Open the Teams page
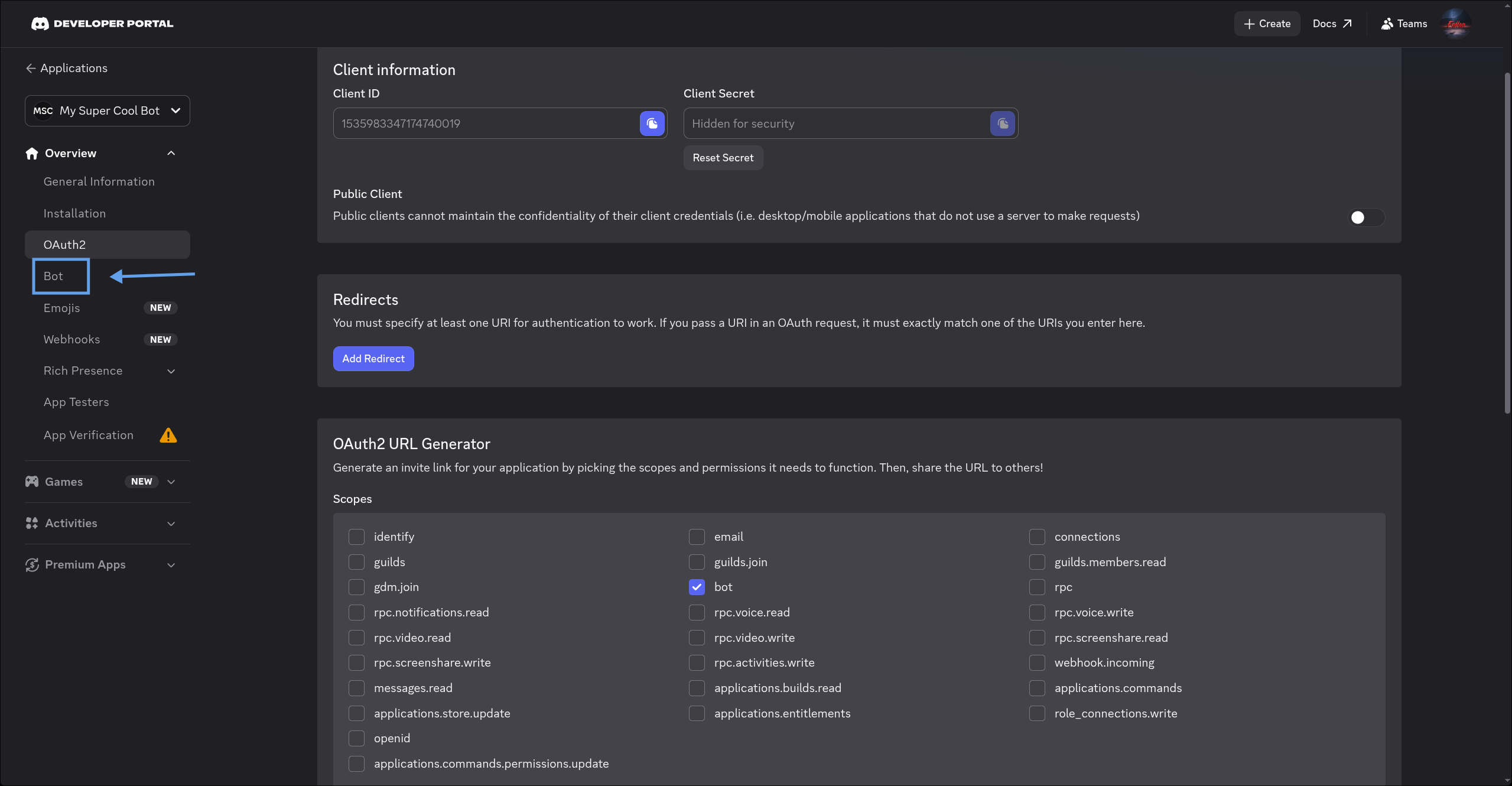The image size is (1512, 786). click(x=1404, y=24)
